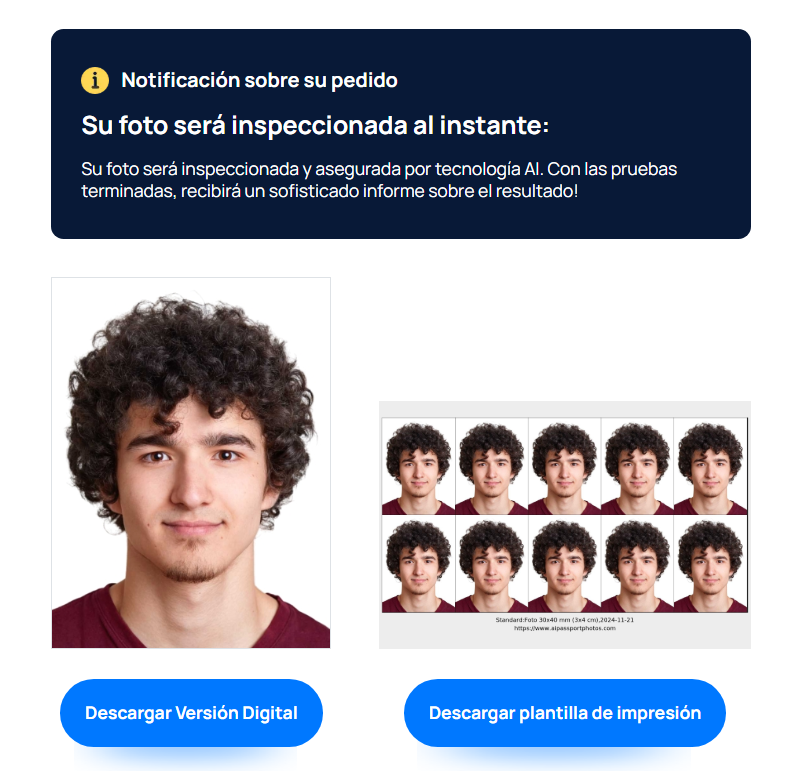810x771 pixels.
Task: Select bottom-row last photo in print sheet
Action: click(710, 564)
